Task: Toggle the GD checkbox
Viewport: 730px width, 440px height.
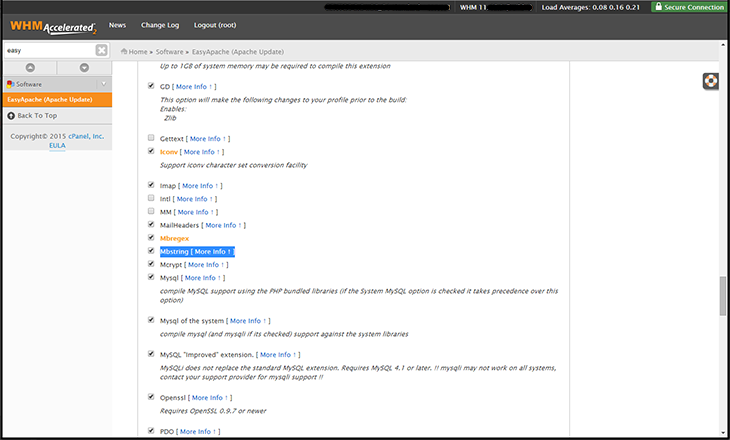Action: coord(151,86)
